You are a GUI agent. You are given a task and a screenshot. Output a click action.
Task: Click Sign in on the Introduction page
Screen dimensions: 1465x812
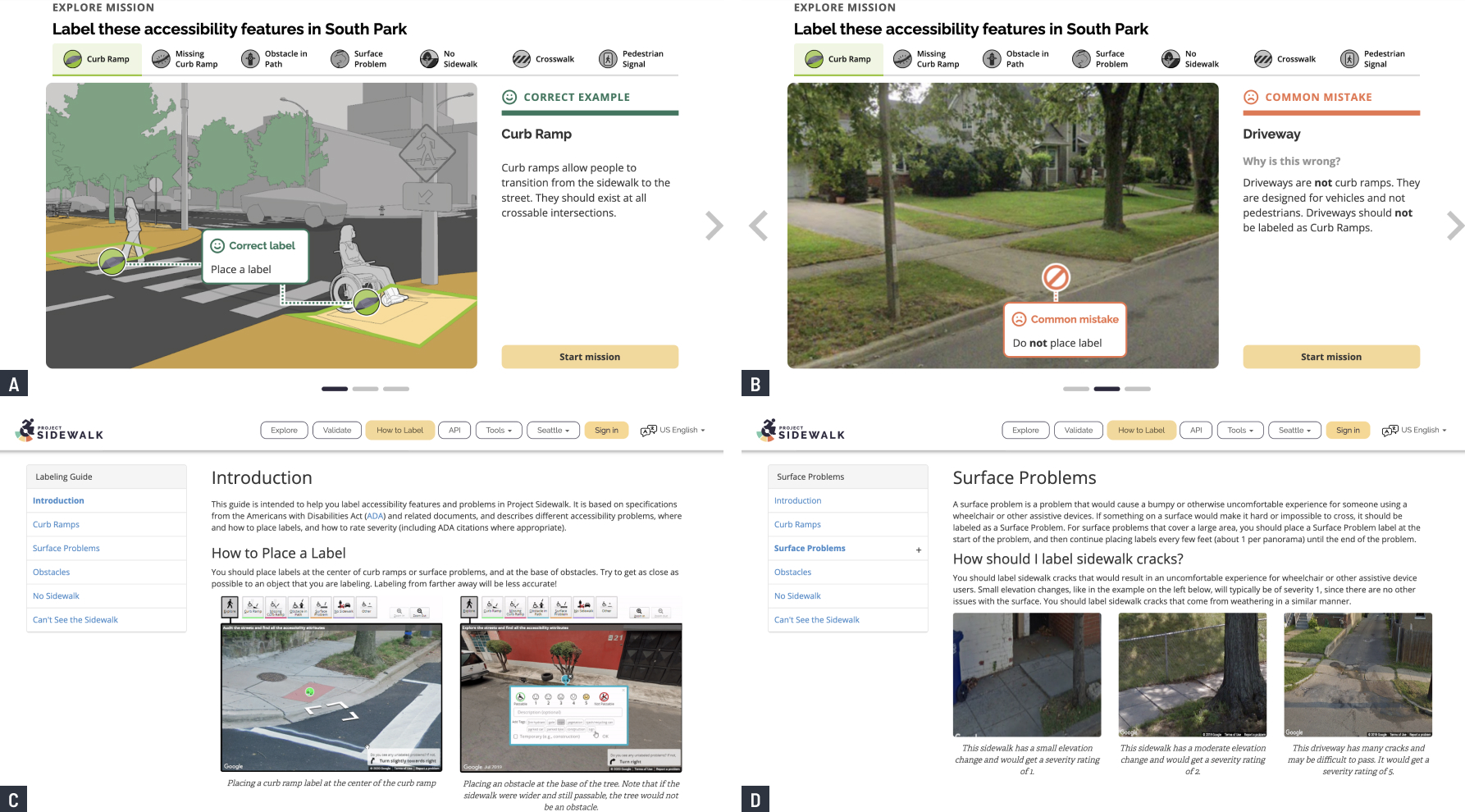[607, 431]
